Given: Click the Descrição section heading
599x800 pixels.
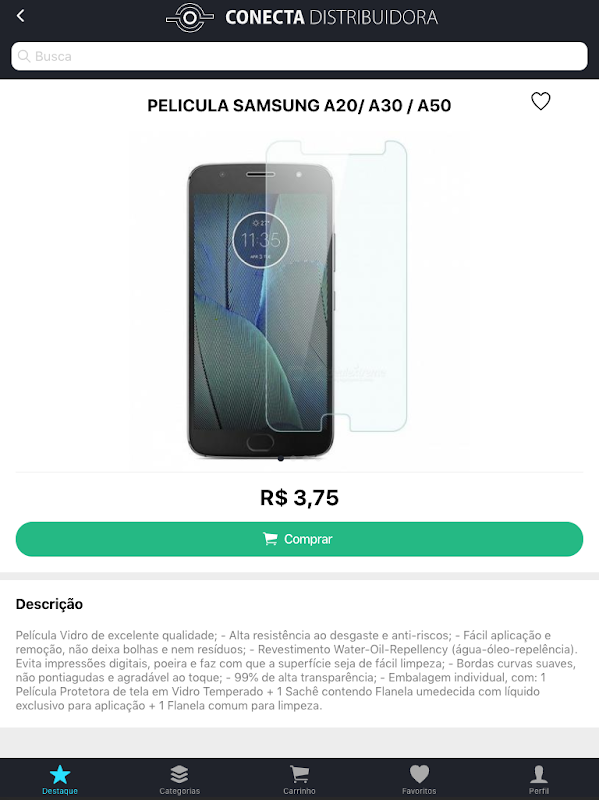Looking at the screenshot, I should pos(49,604).
